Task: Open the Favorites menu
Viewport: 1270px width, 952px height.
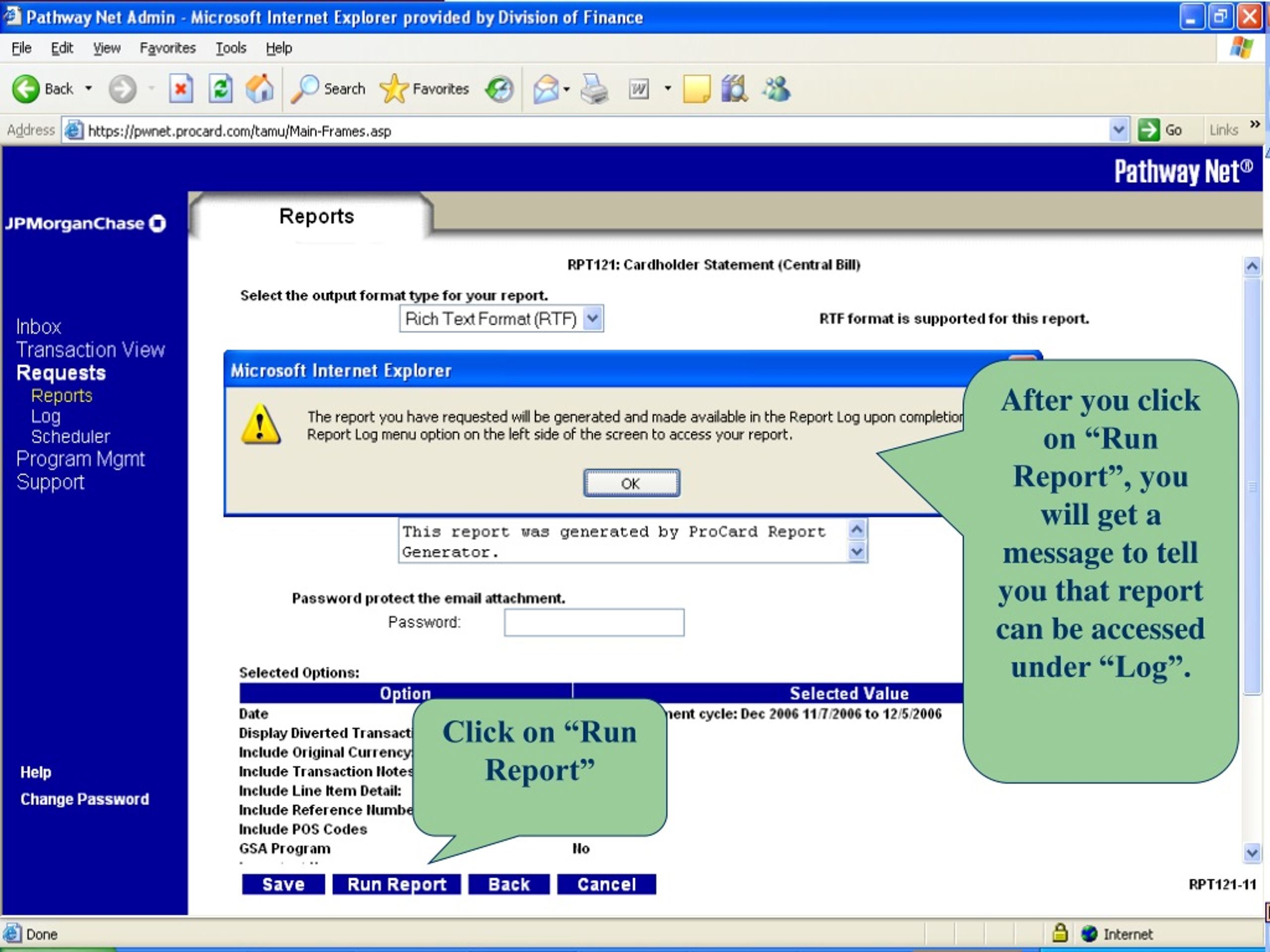Action: [x=168, y=48]
